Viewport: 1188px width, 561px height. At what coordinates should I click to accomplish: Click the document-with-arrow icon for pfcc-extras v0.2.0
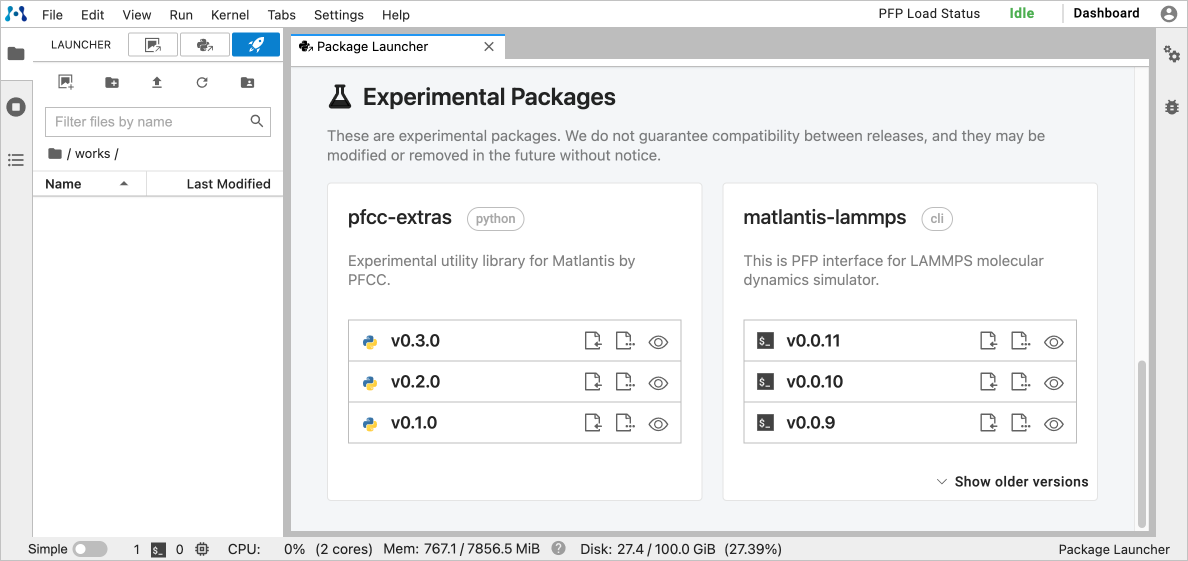coord(592,382)
